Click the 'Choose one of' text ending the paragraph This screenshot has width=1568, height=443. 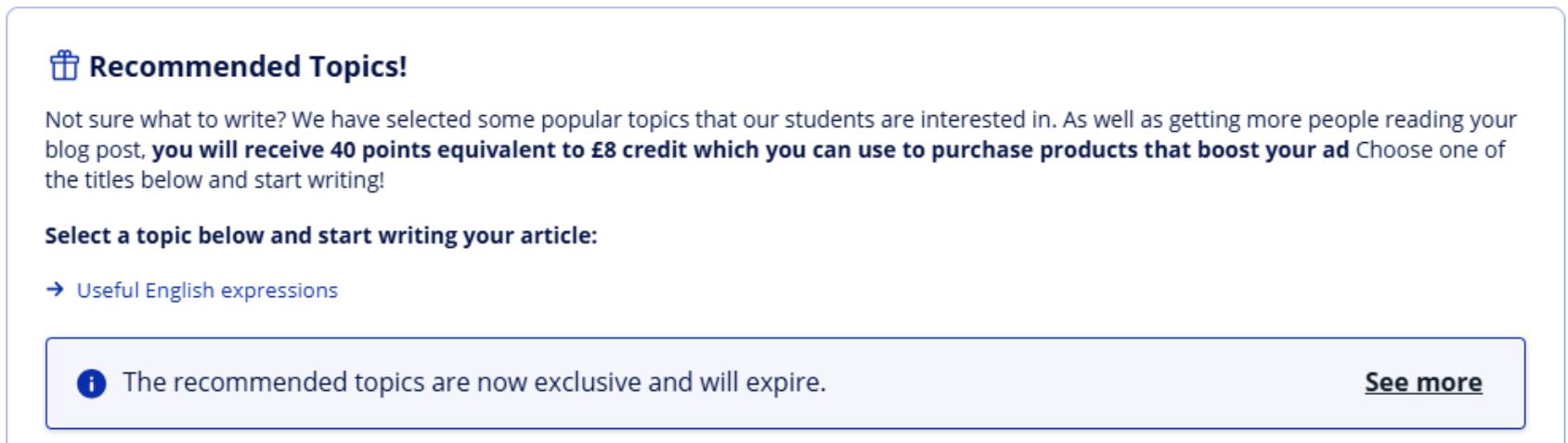(x=1431, y=150)
